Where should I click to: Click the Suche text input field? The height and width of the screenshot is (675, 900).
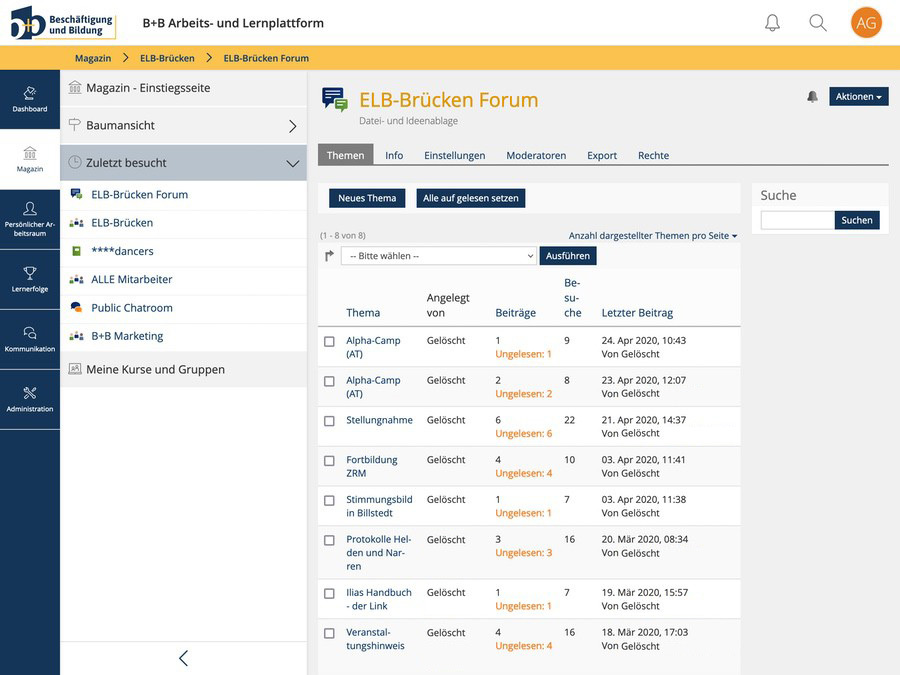click(797, 220)
